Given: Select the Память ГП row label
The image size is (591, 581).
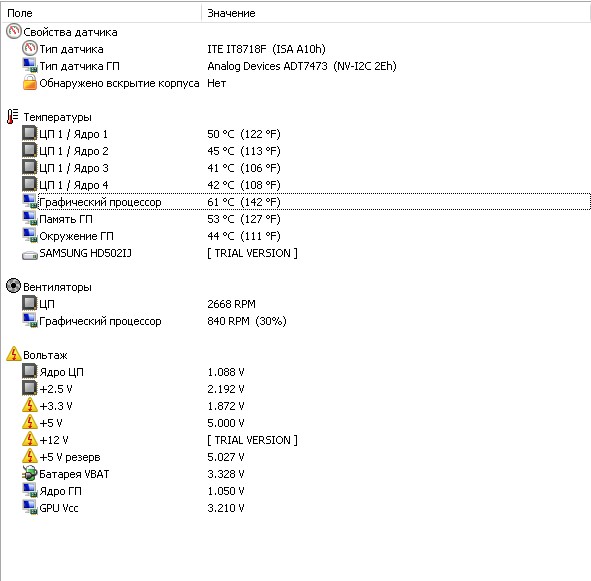Looking at the screenshot, I should pyautogui.click(x=66, y=219).
